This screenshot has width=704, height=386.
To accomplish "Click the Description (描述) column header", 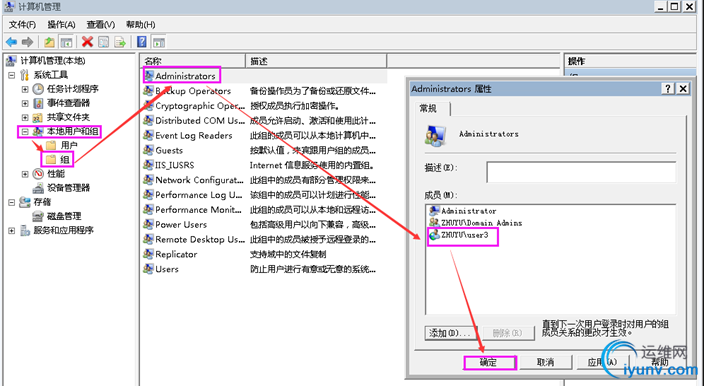I will (x=316, y=61).
